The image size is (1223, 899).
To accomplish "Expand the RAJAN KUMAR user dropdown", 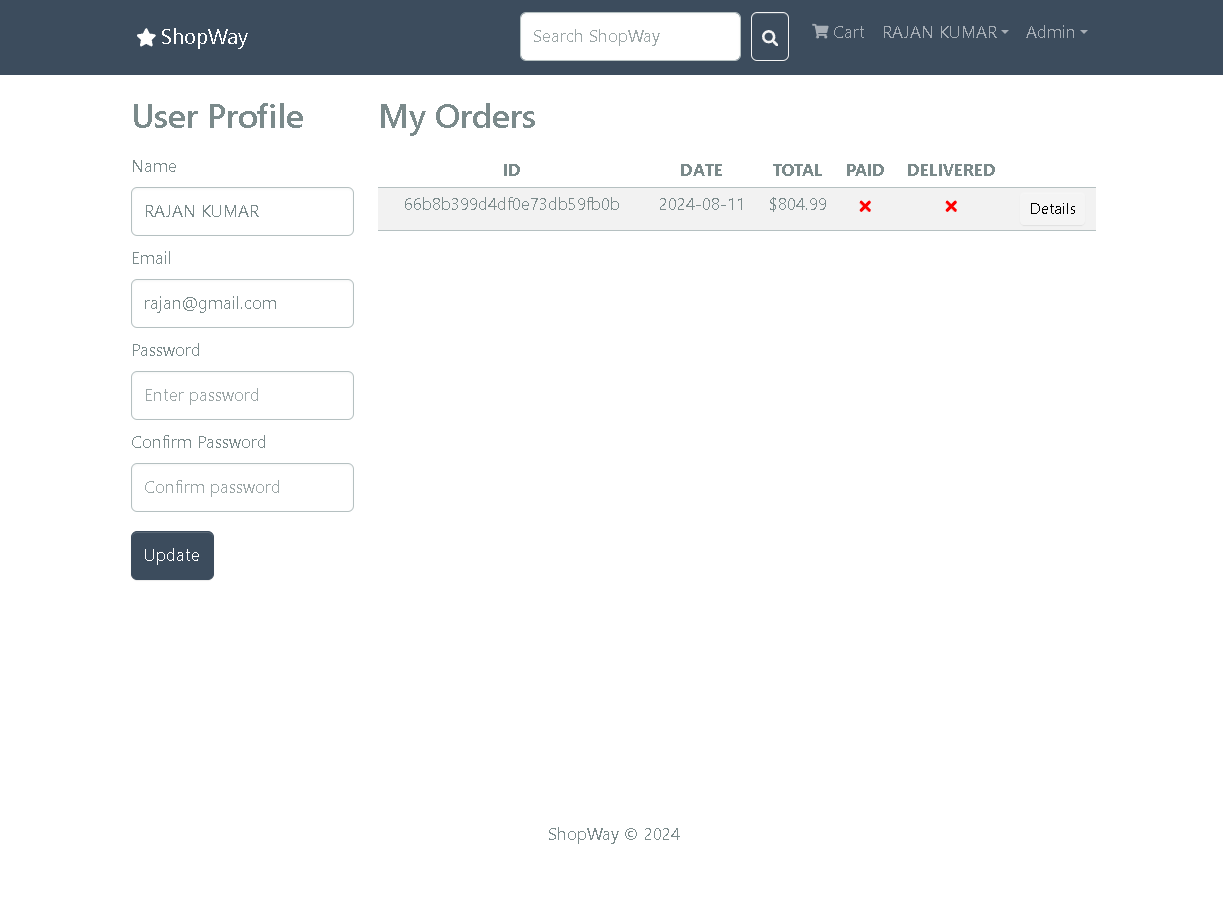I will pyautogui.click(x=945, y=32).
